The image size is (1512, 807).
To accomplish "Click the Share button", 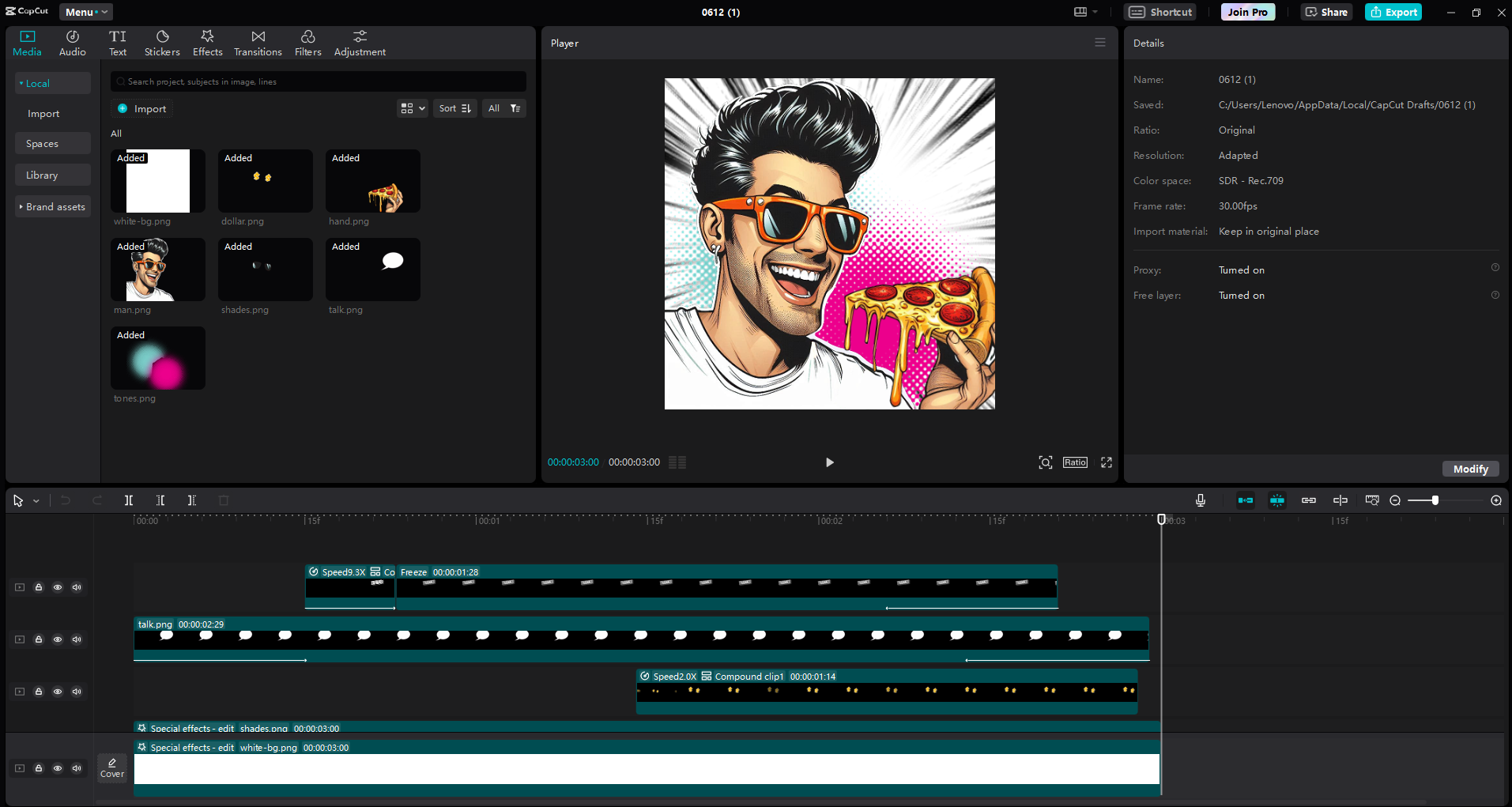I will pyautogui.click(x=1326, y=12).
